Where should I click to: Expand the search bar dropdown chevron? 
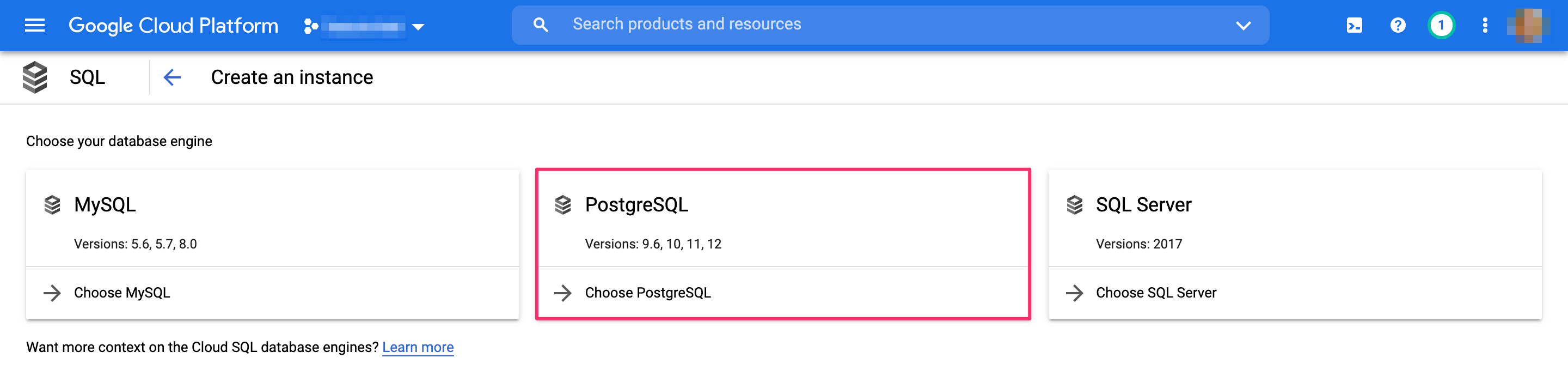1243,26
